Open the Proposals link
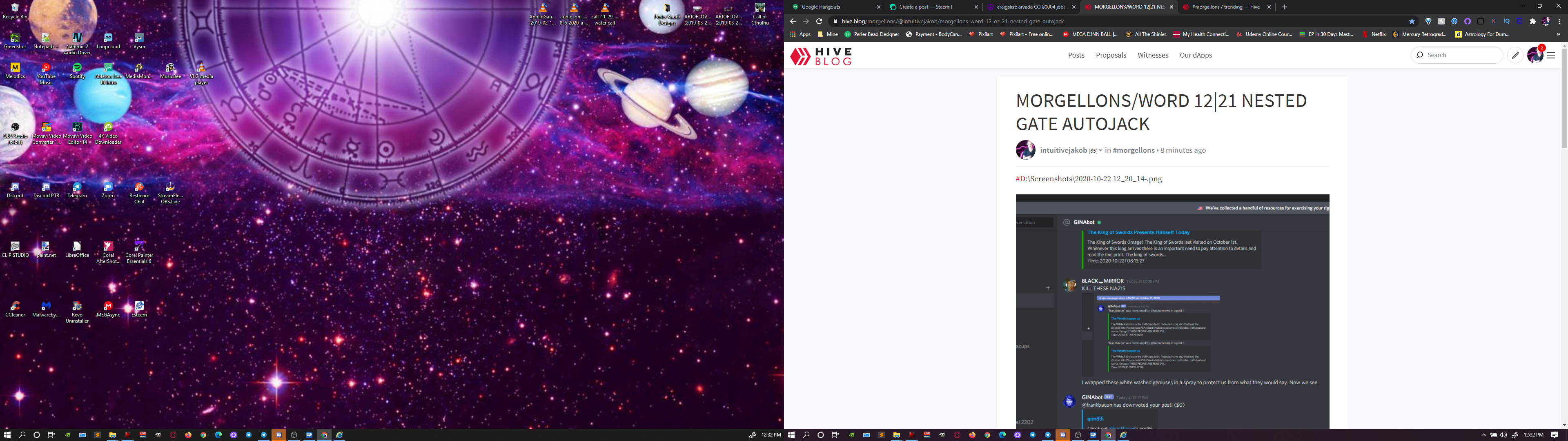The width and height of the screenshot is (1568, 441). click(1111, 55)
